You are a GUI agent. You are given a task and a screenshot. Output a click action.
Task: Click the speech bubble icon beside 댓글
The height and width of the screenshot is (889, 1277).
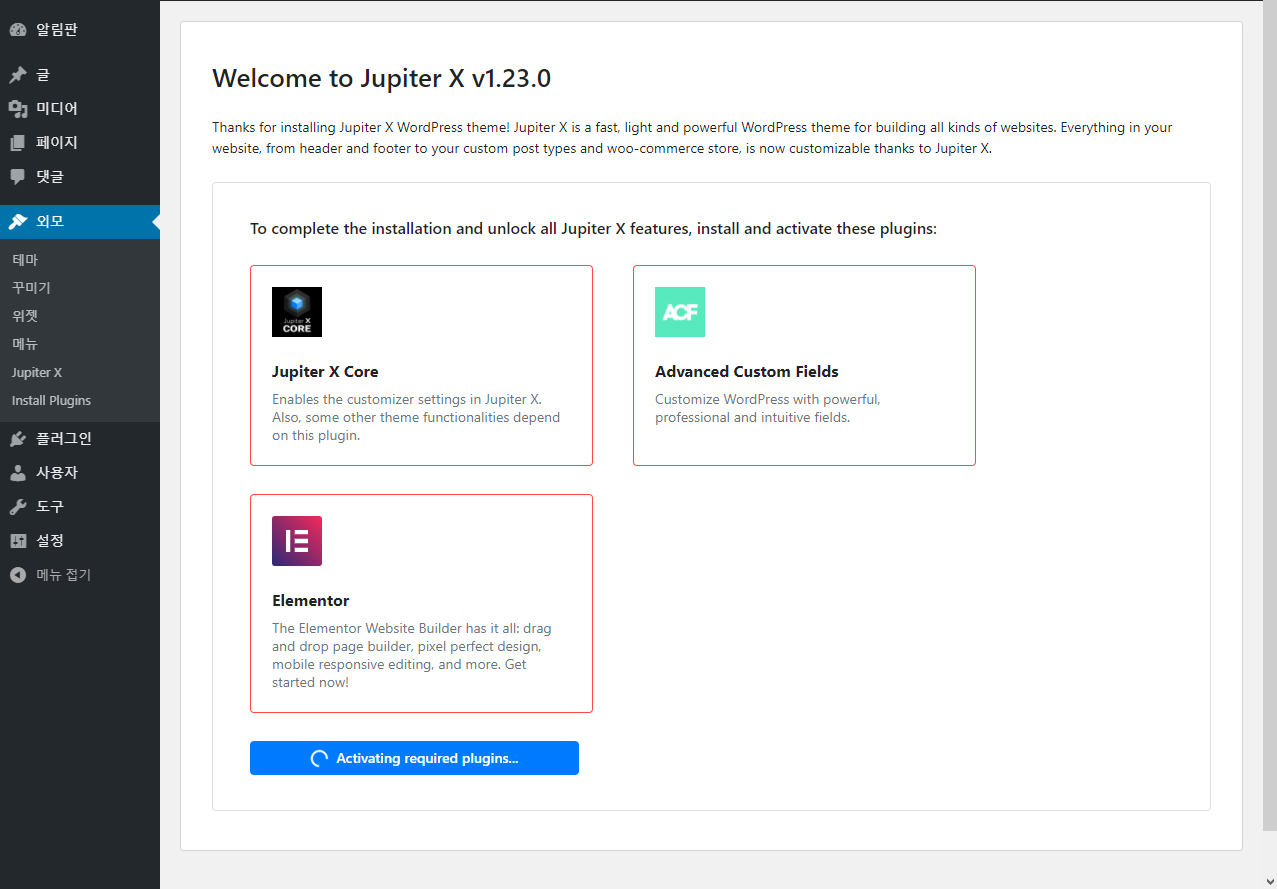coord(18,177)
